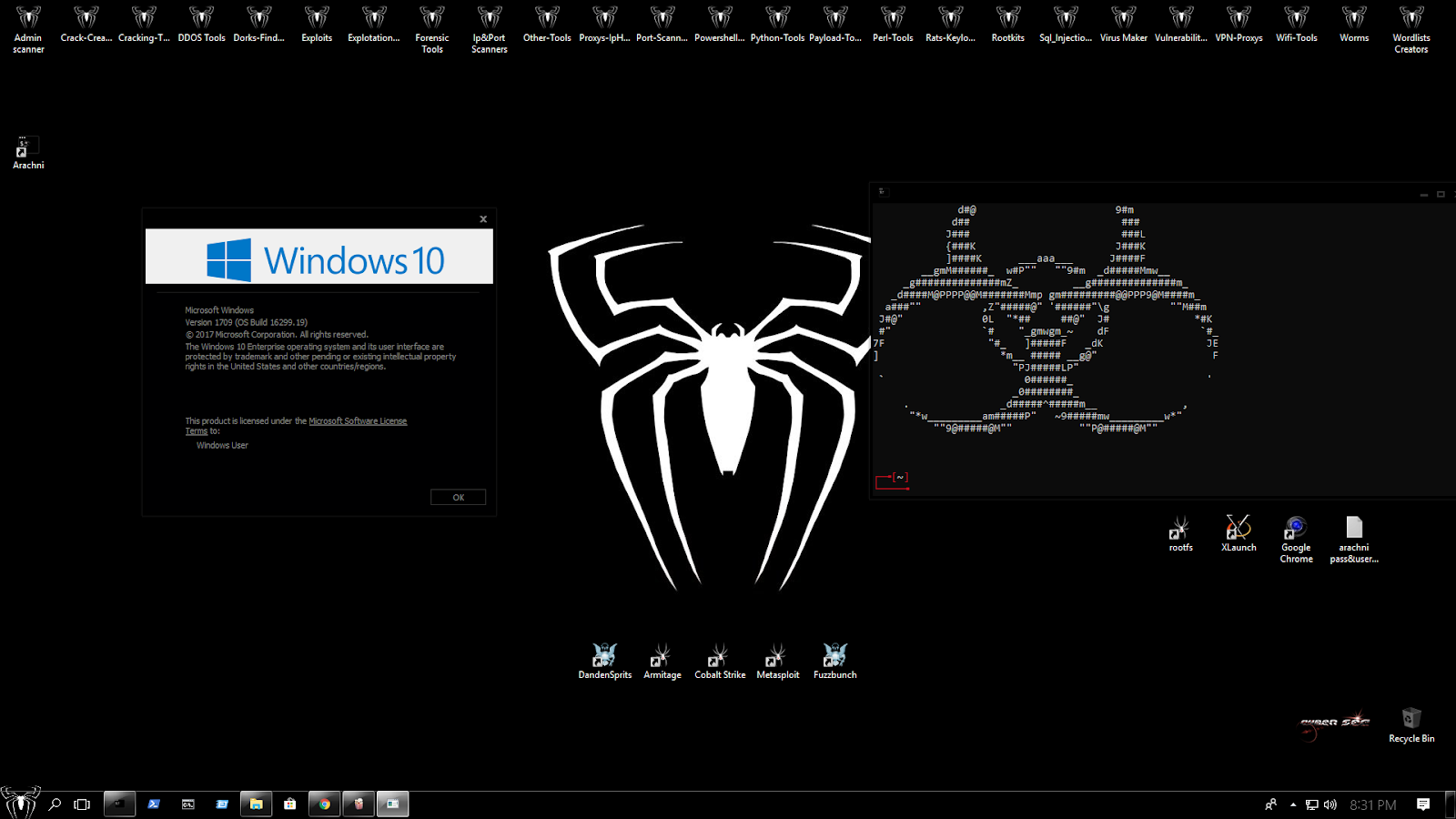Click OK on the Windows 10 dialog
The image size is (1456, 819).
[x=458, y=497]
